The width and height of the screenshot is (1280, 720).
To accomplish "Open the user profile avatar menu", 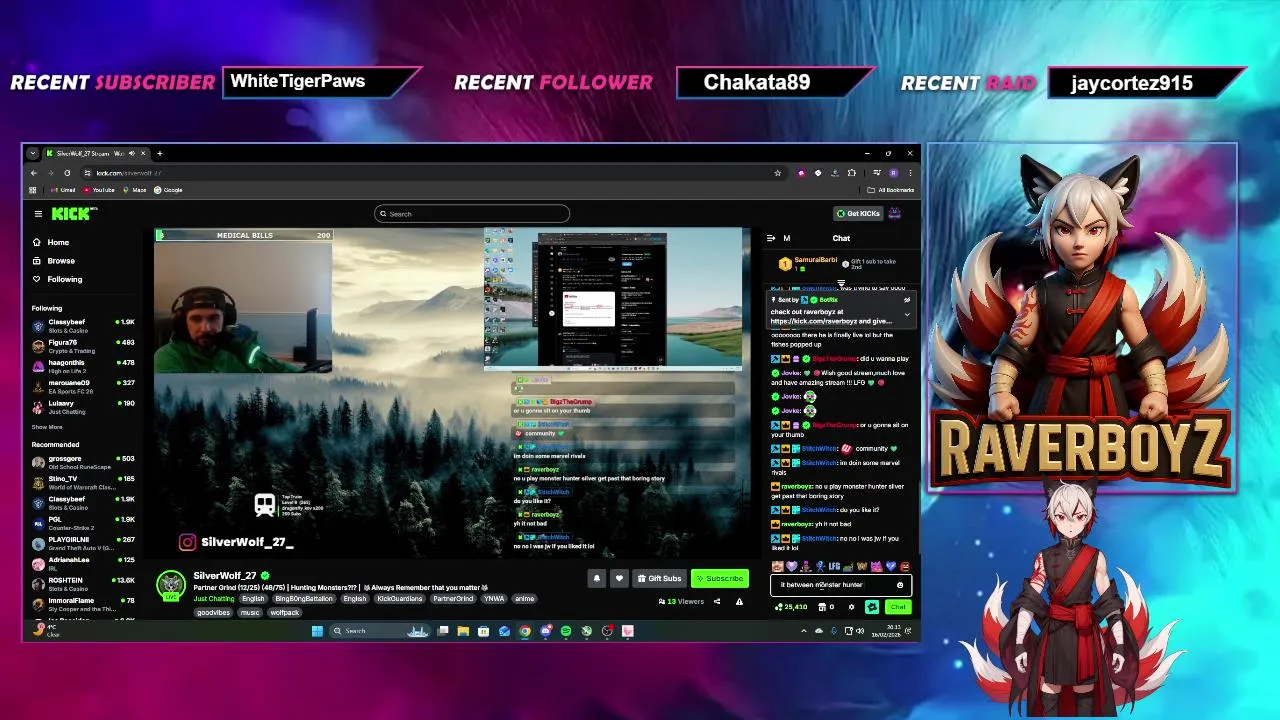I will point(895,213).
